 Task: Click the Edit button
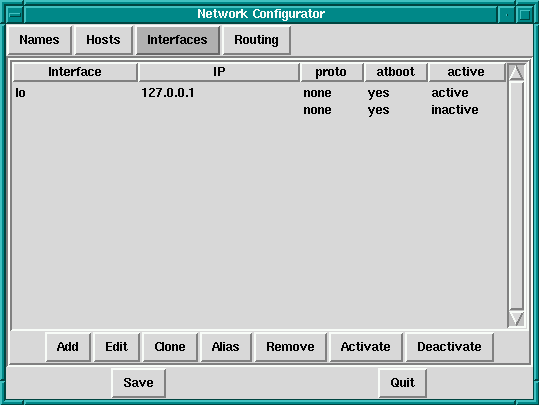click(117, 347)
